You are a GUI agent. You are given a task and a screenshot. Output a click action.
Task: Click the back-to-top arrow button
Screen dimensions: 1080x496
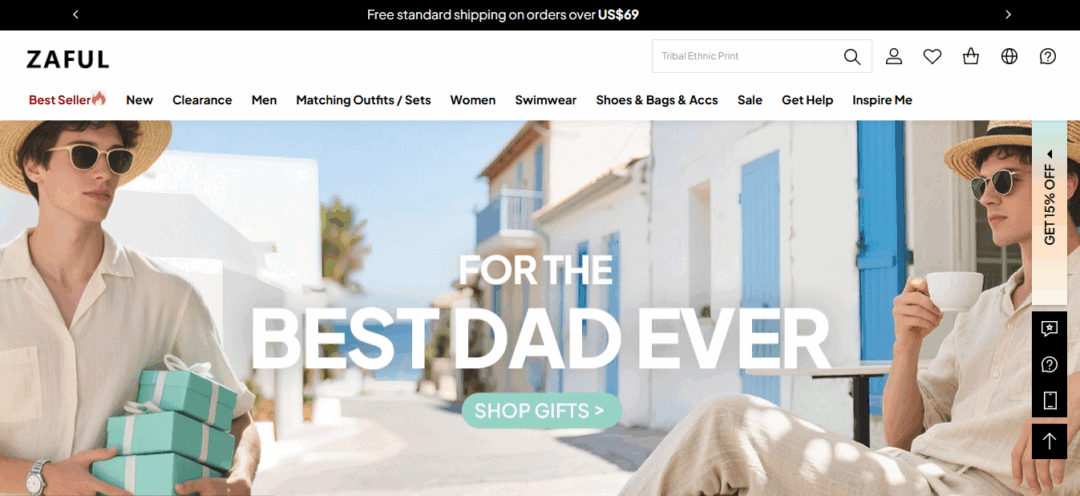coord(1049,441)
